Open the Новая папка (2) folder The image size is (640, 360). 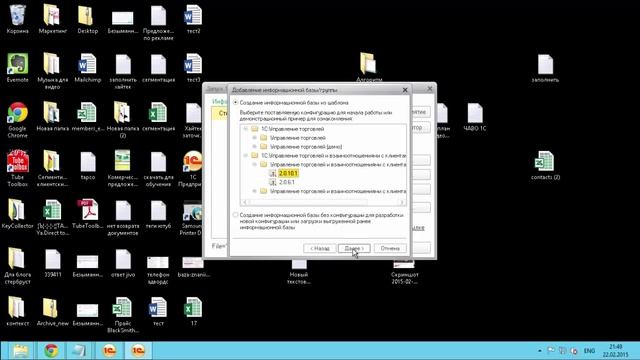[123, 120]
